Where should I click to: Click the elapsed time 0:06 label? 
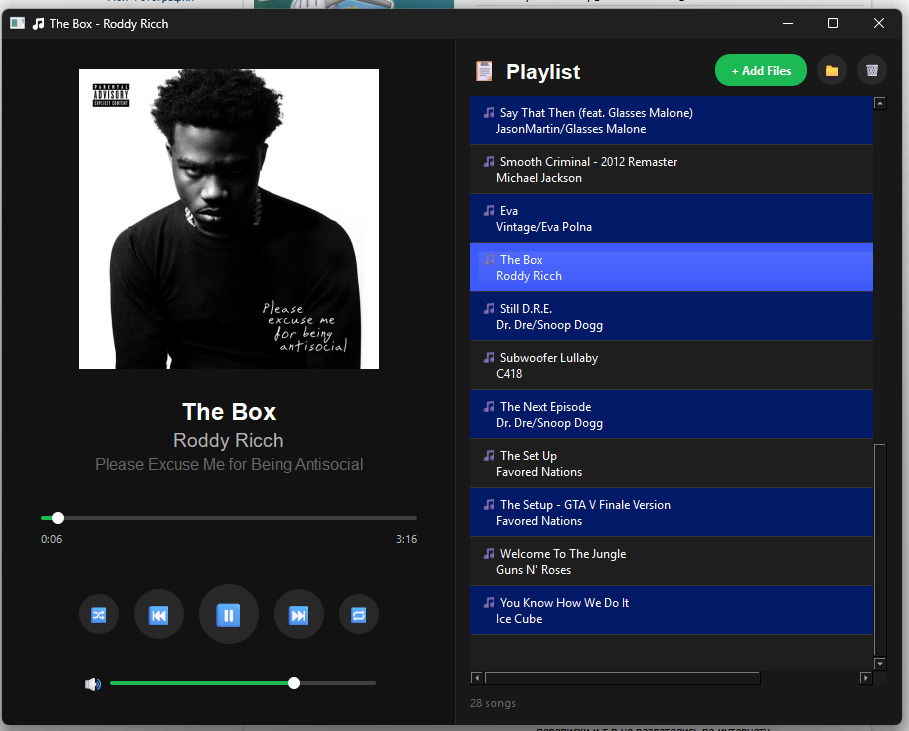[x=52, y=539]
